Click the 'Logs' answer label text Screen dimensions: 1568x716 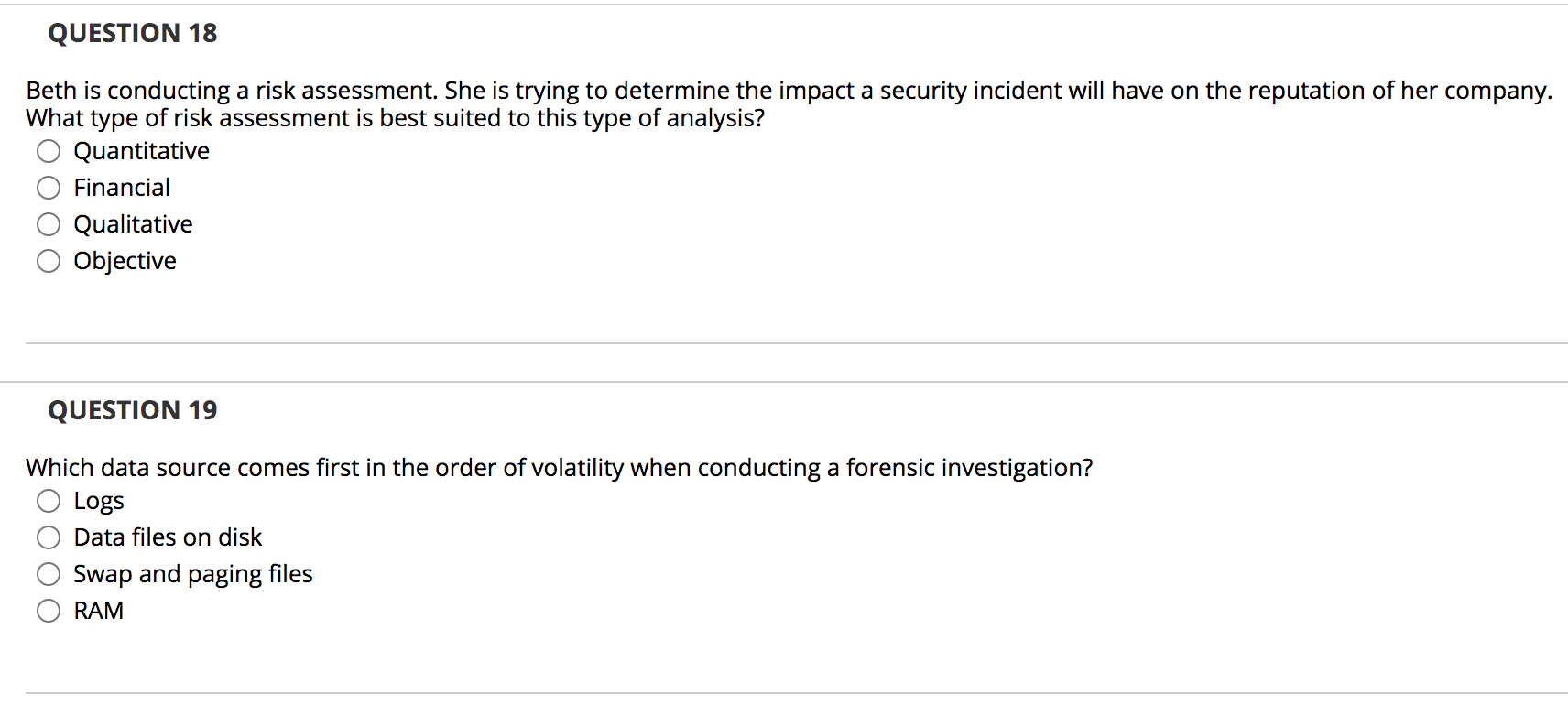coord(99,501)
